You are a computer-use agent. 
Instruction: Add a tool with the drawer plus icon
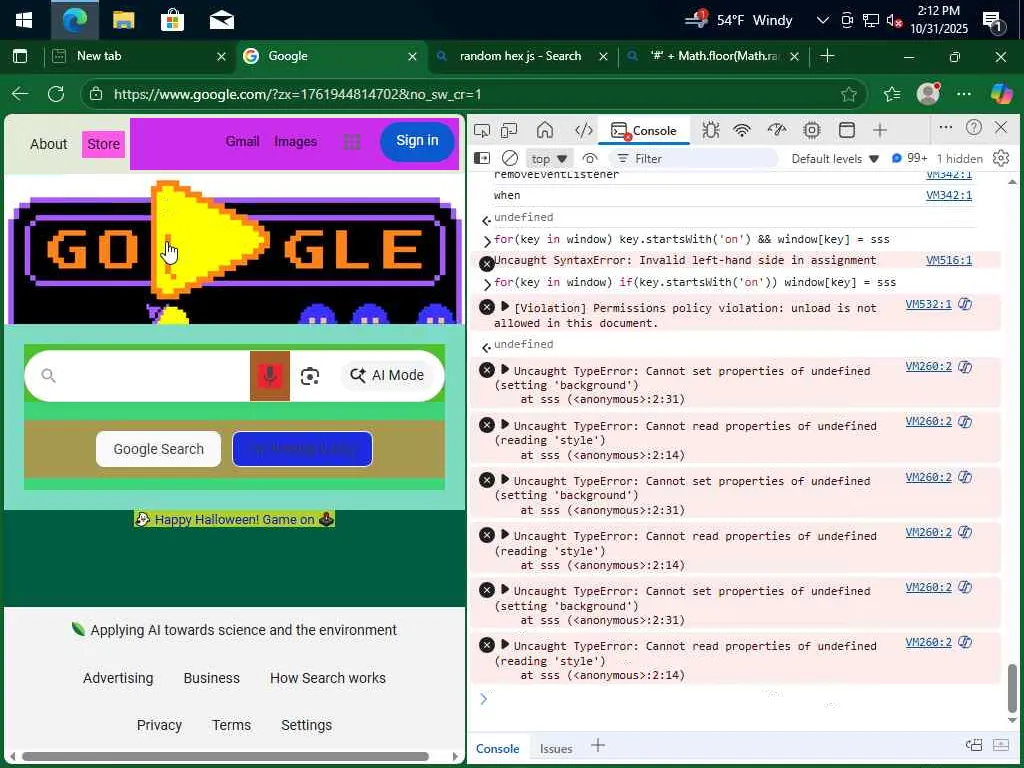[598, 745]
